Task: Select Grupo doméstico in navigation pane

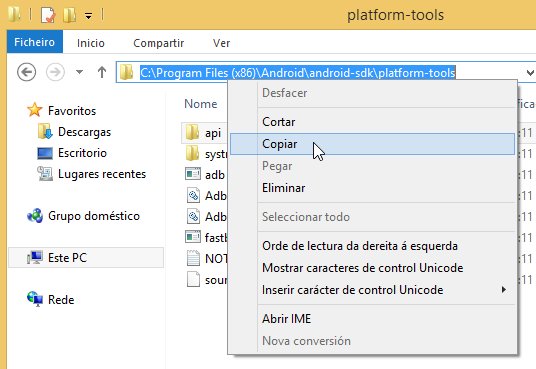Action: (x=94, y=216)
